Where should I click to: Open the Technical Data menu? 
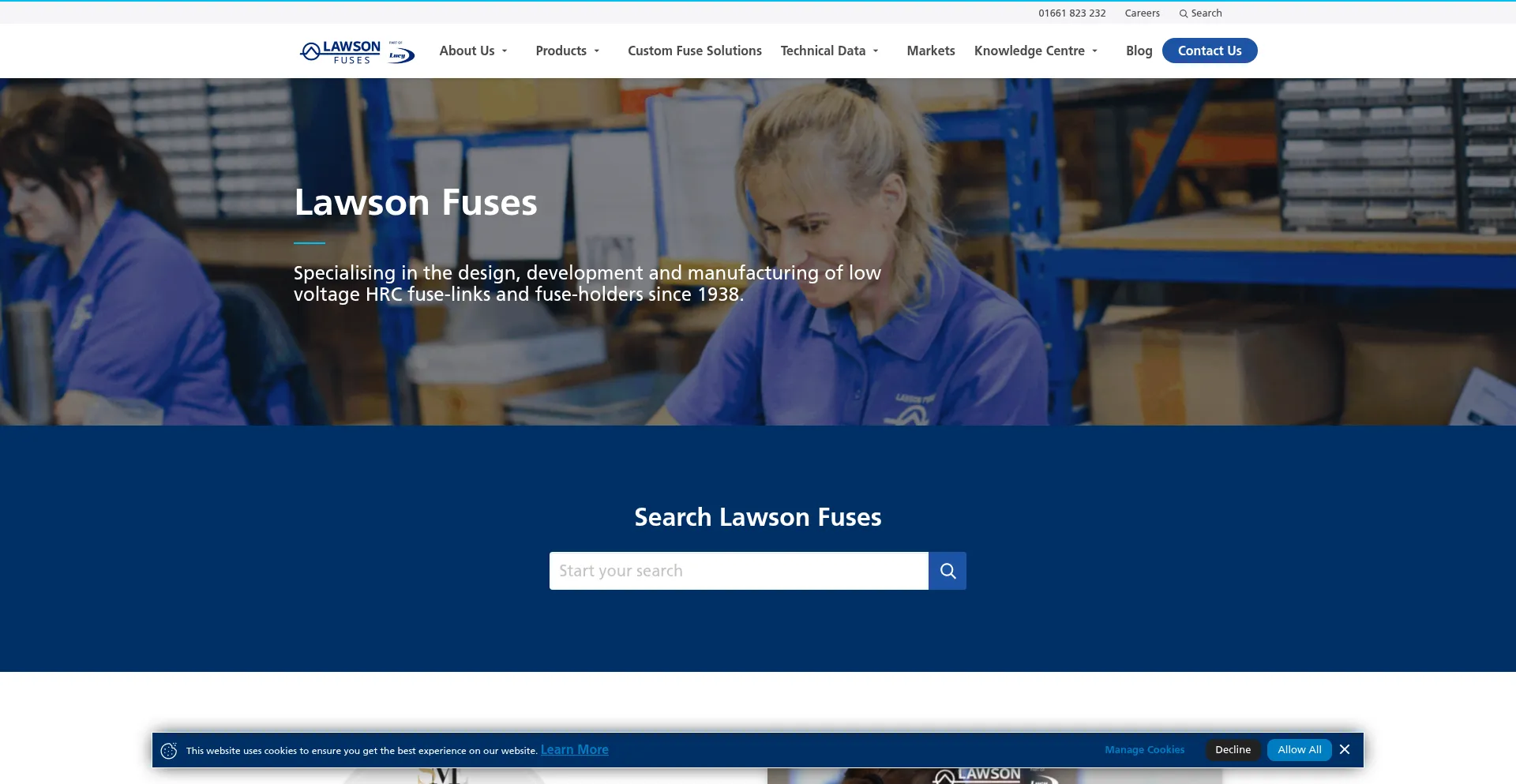click(x=823, y=51)
